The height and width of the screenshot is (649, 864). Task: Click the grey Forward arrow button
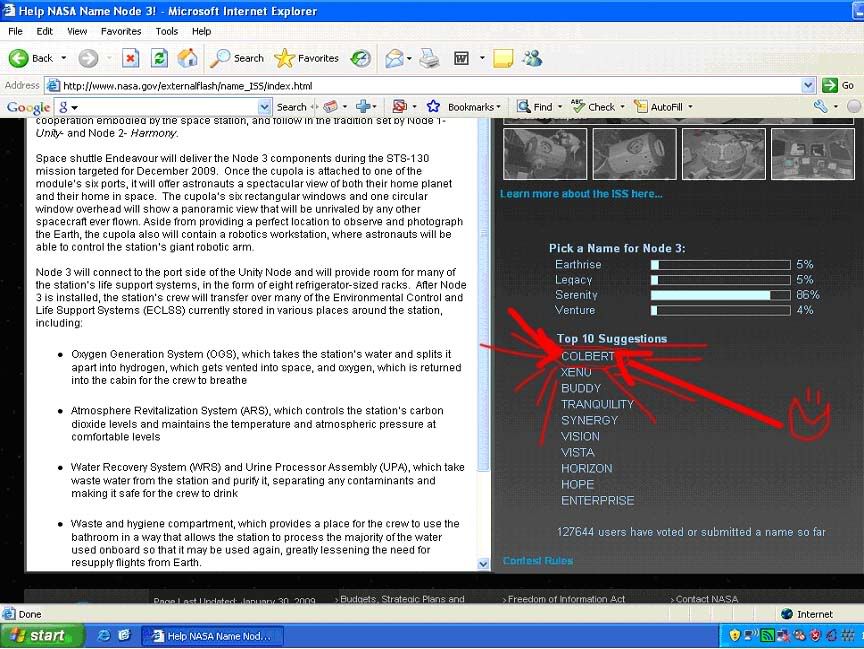click(x=88, y=58)
